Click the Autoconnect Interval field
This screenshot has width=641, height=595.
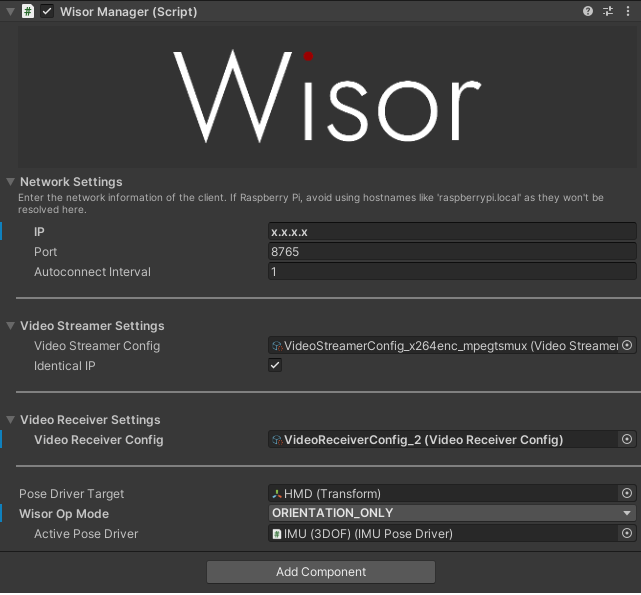(452, 272)
